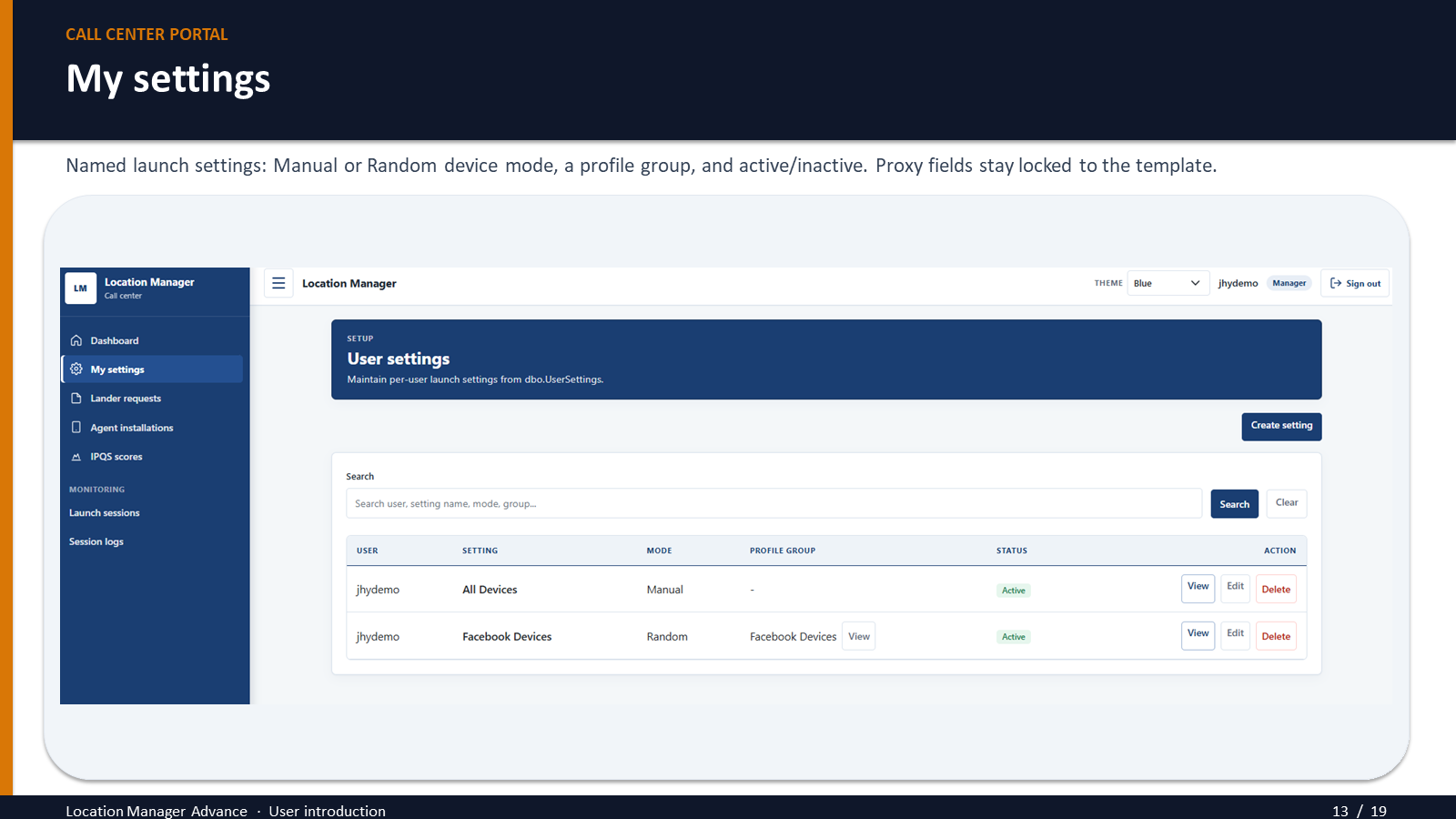This screenshot has width=1456, height=819.
Task: Click the Sign out button text
Action: pos(1363,284)
